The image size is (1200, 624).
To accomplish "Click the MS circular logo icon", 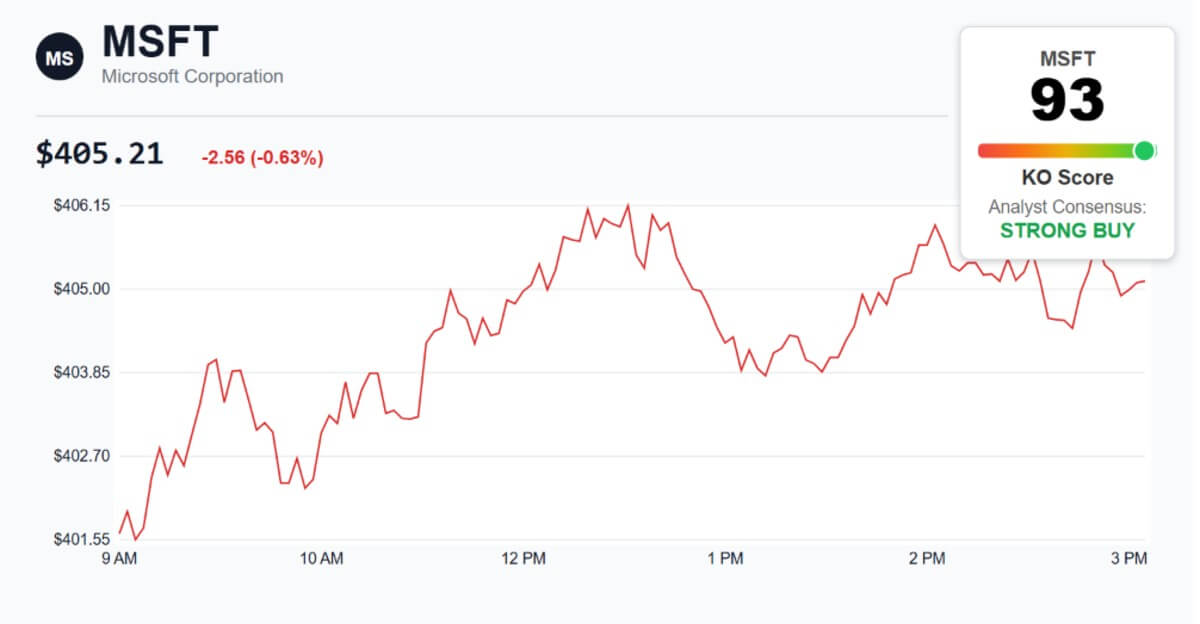I will [x=60, y=57].
